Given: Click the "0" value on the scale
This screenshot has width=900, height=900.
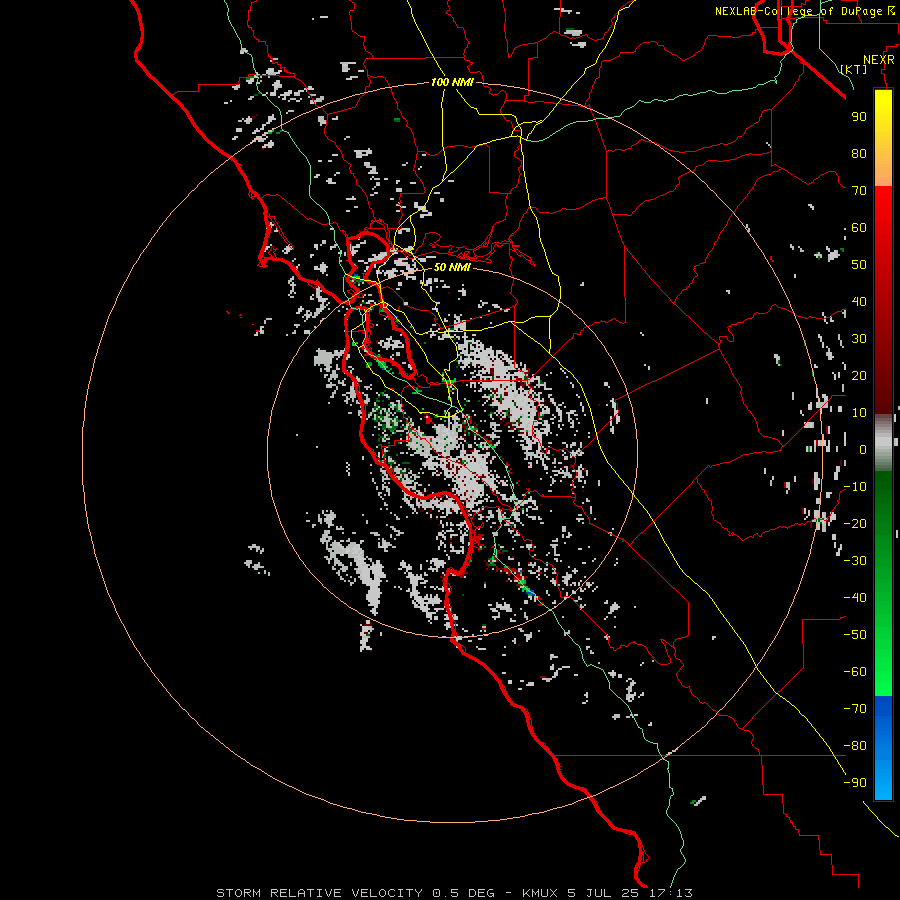Looking at the screenshot, I should 863,449.
